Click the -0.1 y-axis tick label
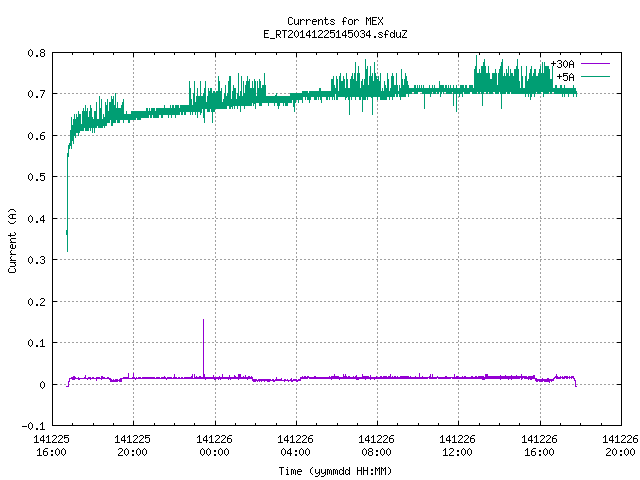 (33, 426)
